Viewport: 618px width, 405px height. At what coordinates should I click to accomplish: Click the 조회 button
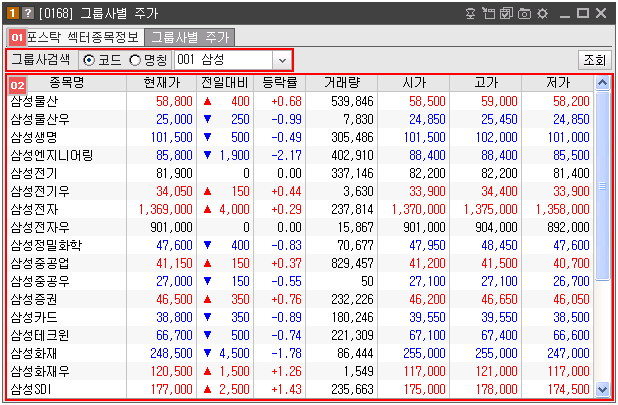click(x=594, y=60)
